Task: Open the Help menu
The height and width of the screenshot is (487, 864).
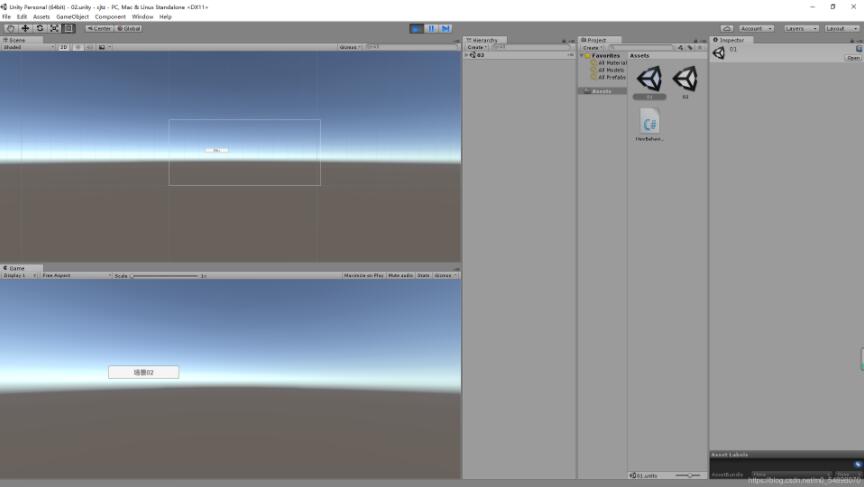Action: coord(165,17)
